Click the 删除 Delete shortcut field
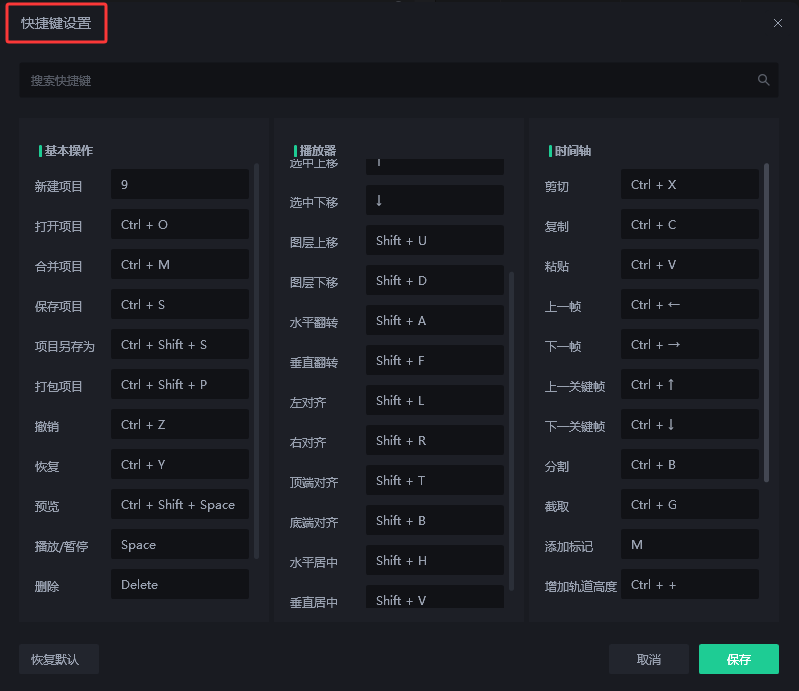Screen dimensions: 799x691 tap(179, 585)
